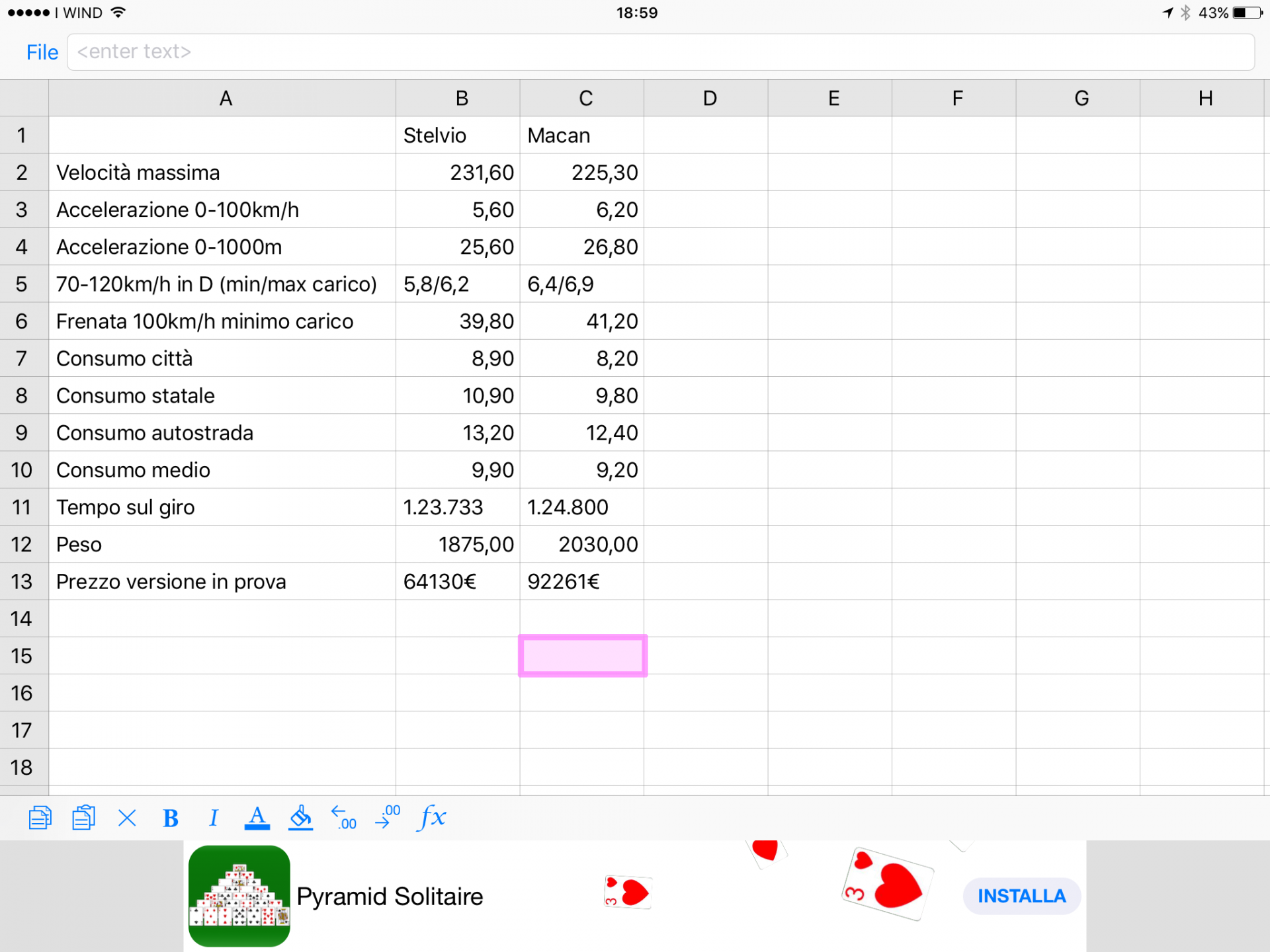Open the cell fill color bucket
This screenshot has height=952, width=1270.
301,818
